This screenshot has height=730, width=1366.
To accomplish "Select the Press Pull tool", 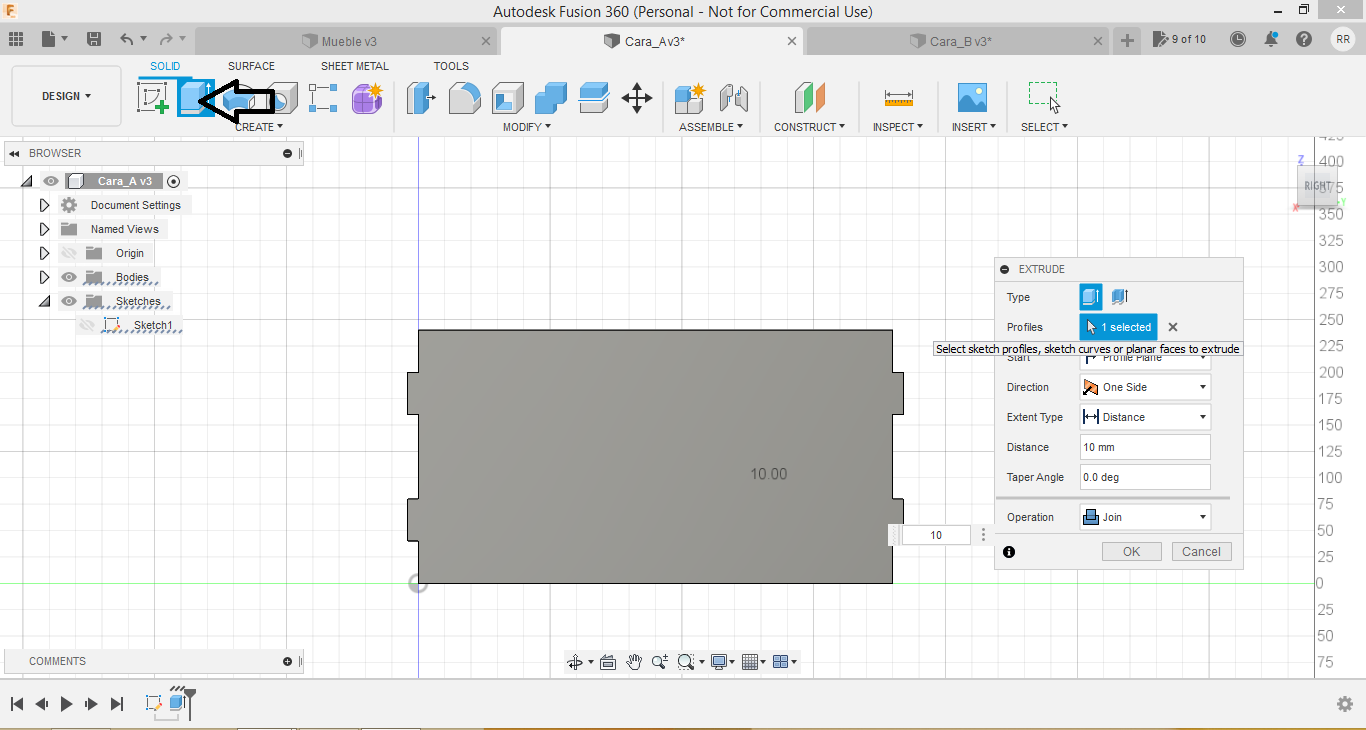I will pos(421,98).
